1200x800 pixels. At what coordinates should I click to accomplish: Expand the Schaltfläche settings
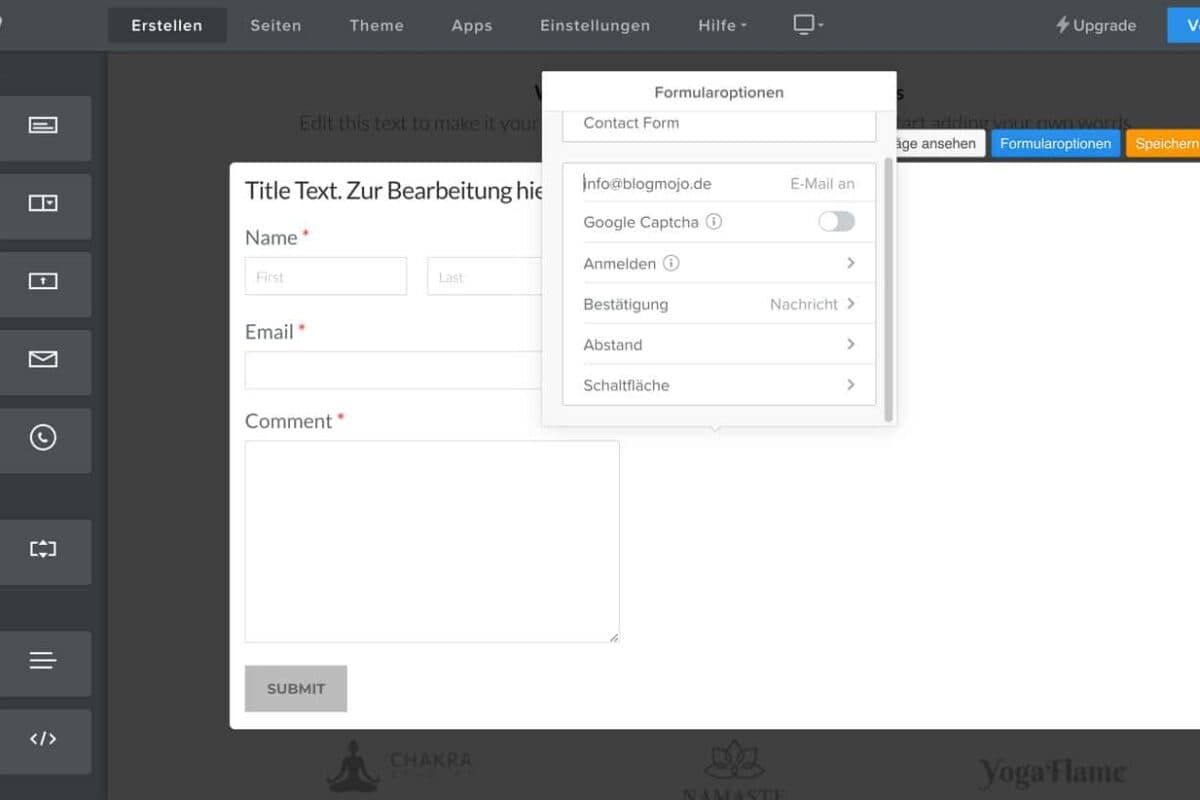pos(851,385)
